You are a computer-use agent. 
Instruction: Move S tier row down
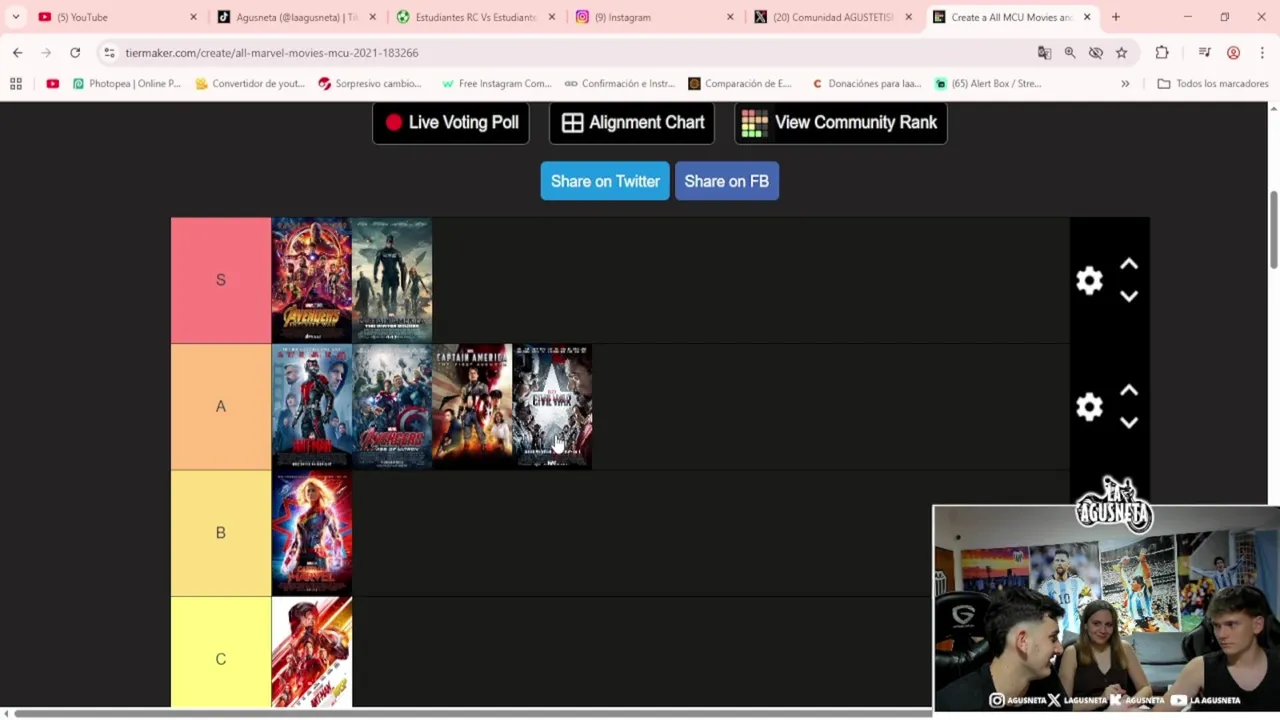(x=1129, y=296)
